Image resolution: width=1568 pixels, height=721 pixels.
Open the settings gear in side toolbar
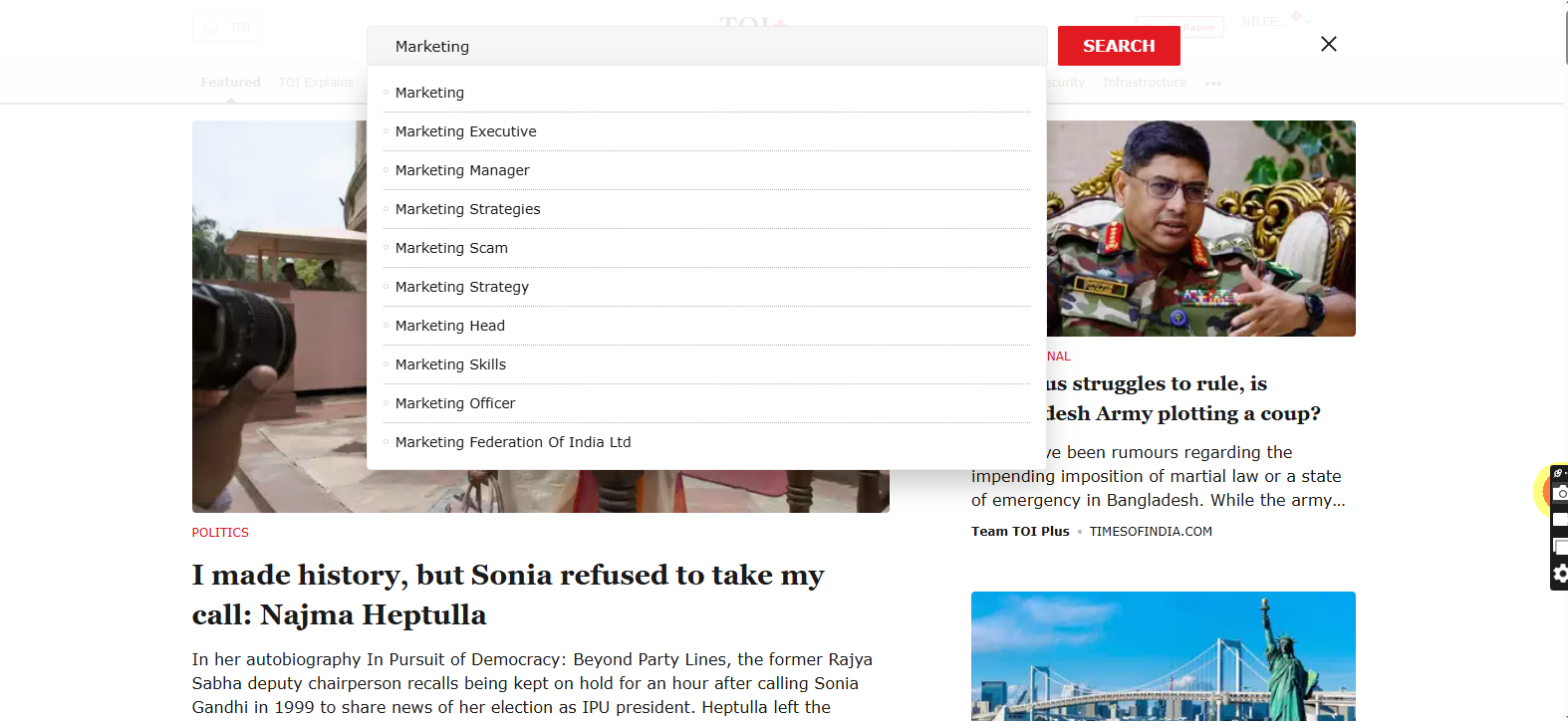tap(1560, 574)
